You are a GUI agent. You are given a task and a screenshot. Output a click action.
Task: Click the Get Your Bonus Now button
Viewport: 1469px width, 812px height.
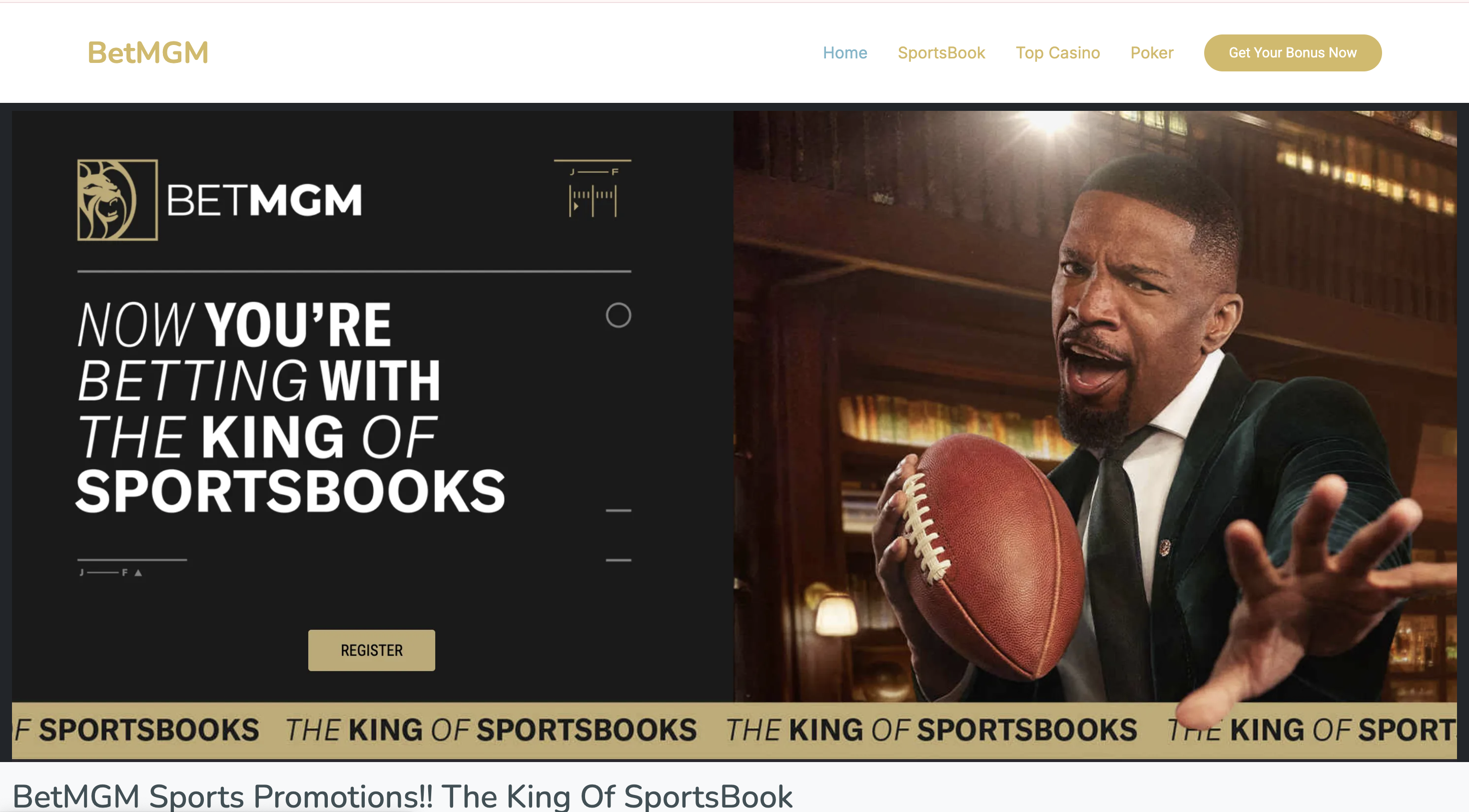(1292, 52)
